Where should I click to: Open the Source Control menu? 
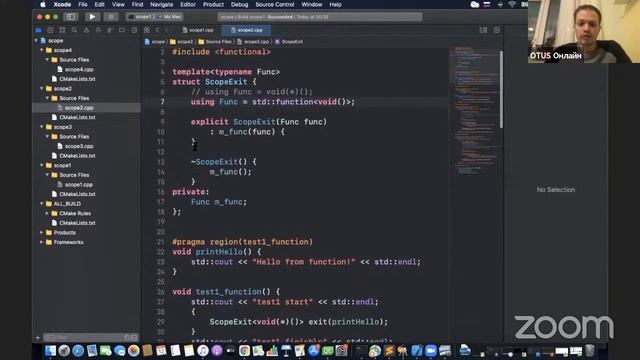[275, 4]
